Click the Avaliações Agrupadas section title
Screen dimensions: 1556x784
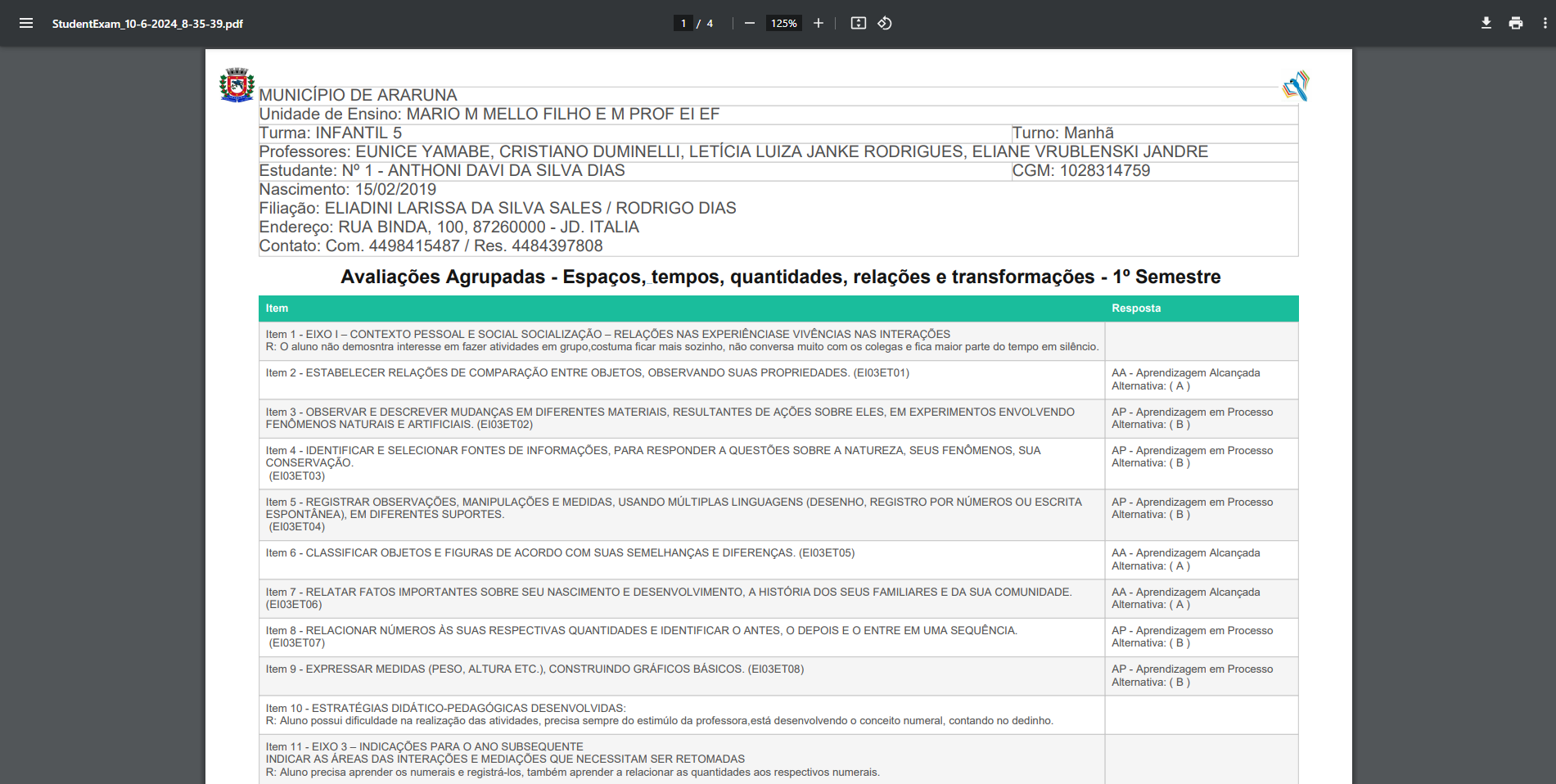[780, 277]
